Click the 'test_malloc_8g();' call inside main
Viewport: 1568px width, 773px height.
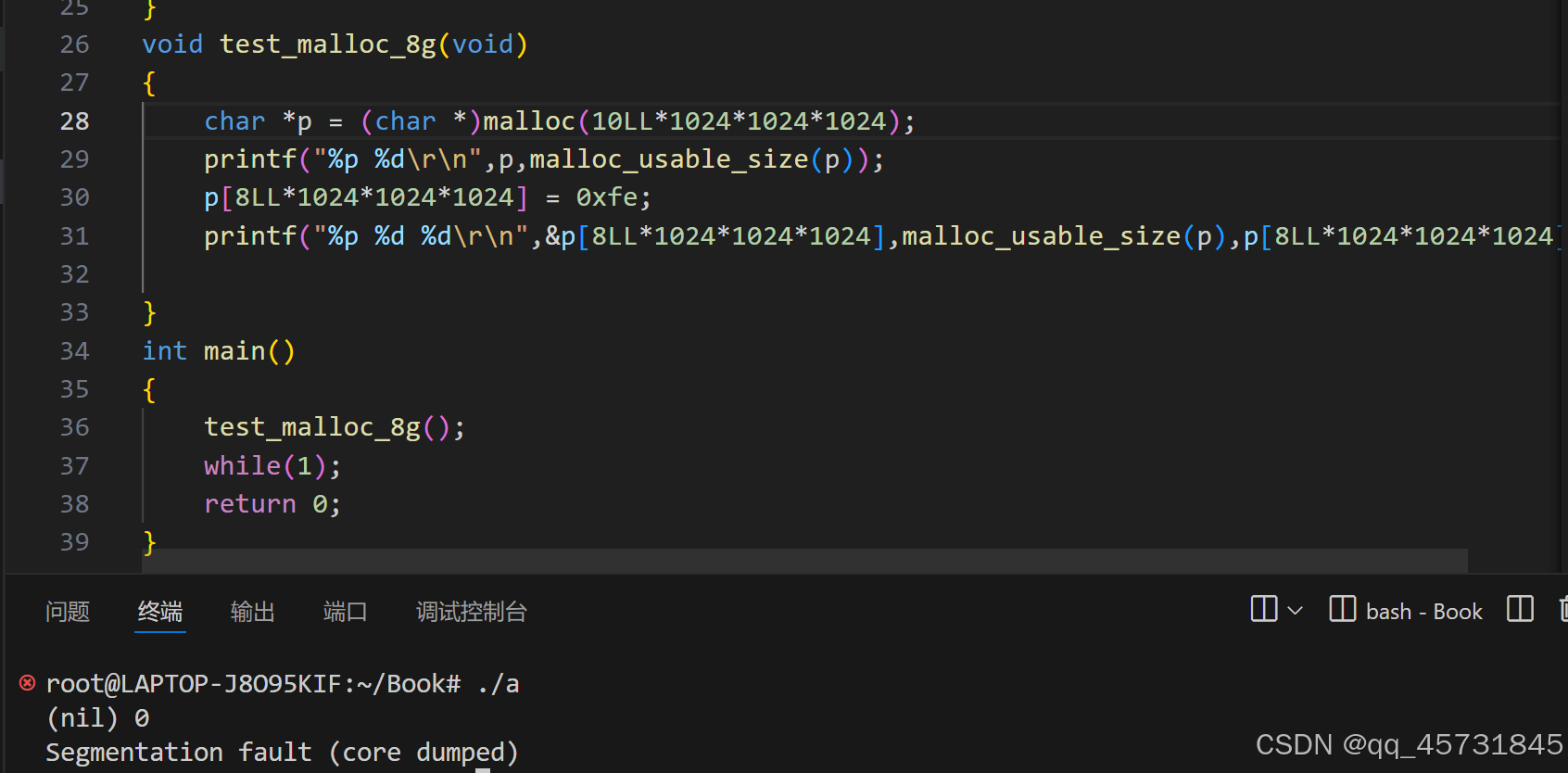(x=335, y=427)
